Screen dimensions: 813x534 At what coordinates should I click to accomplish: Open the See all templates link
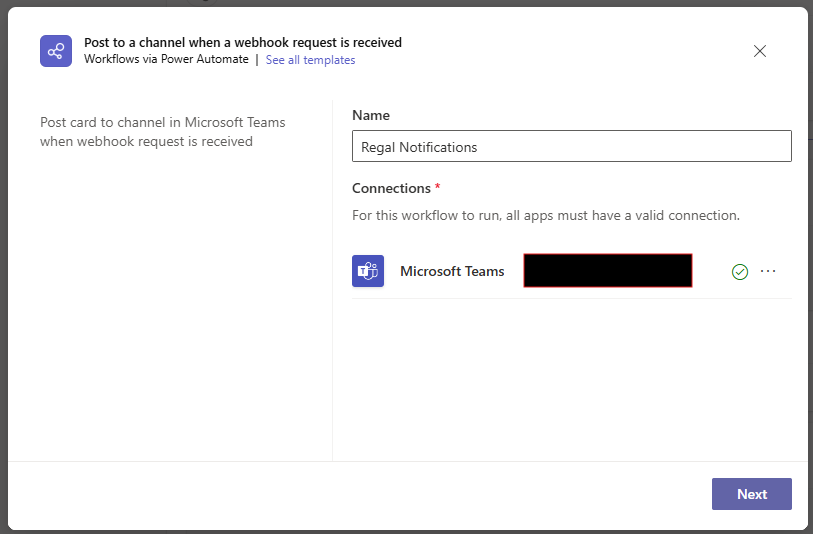(310, 60)
